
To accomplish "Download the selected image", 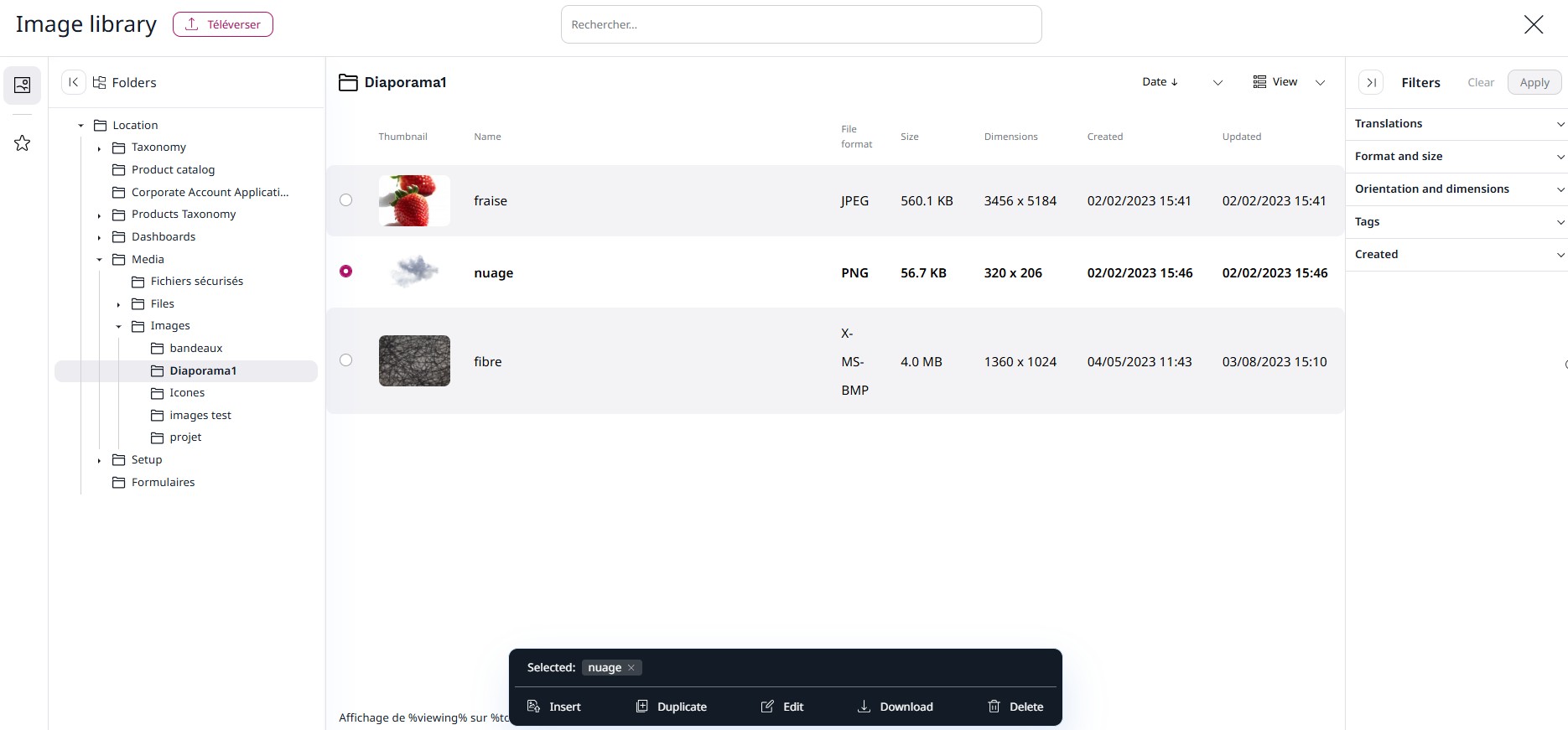I will tap(895, 707).
